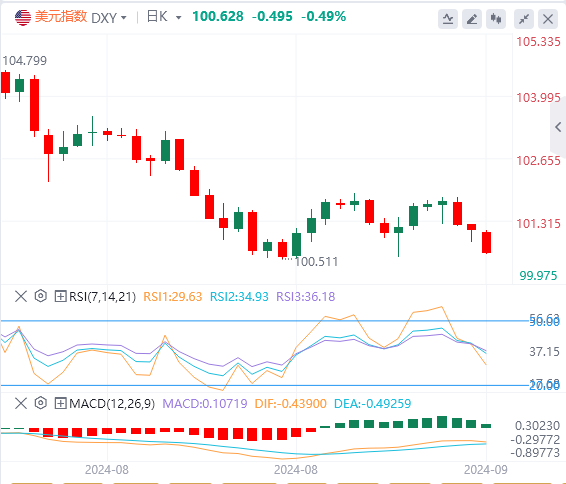Click the 103.995 price axis label
Viewport: 566px width, 484px height.
pos(538,98)
